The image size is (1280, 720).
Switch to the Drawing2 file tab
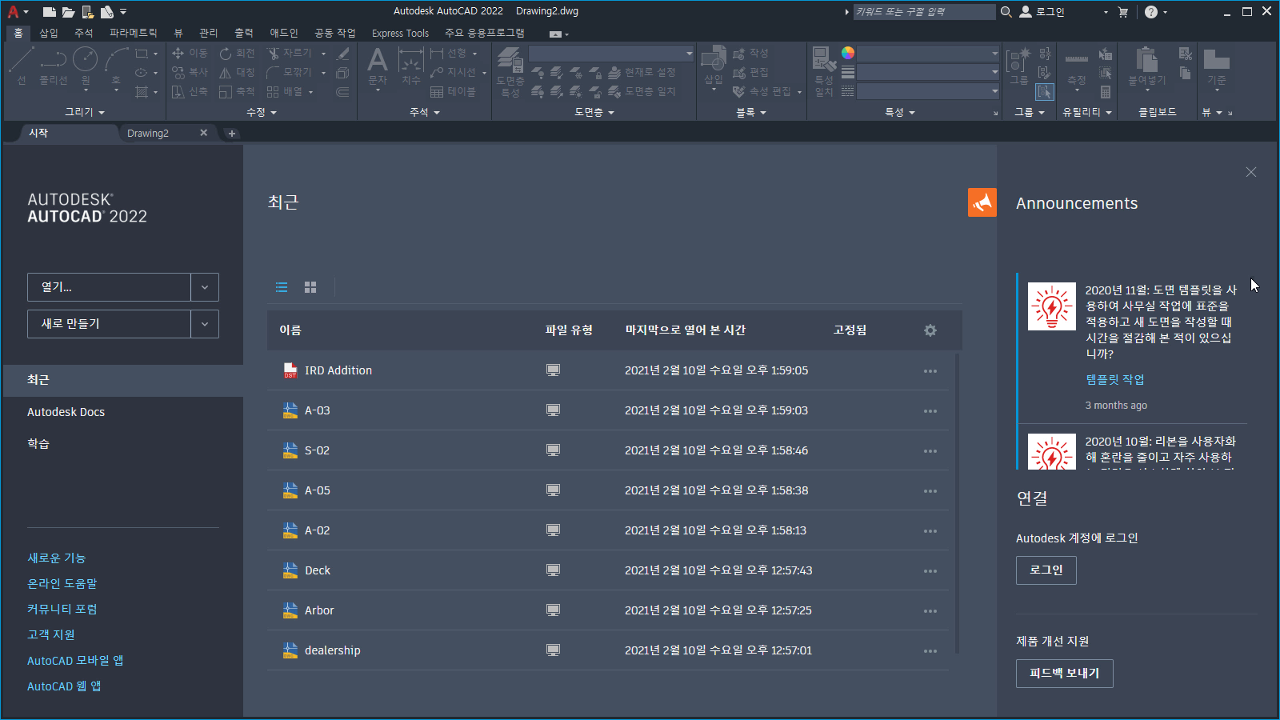[x=148, y=133]
